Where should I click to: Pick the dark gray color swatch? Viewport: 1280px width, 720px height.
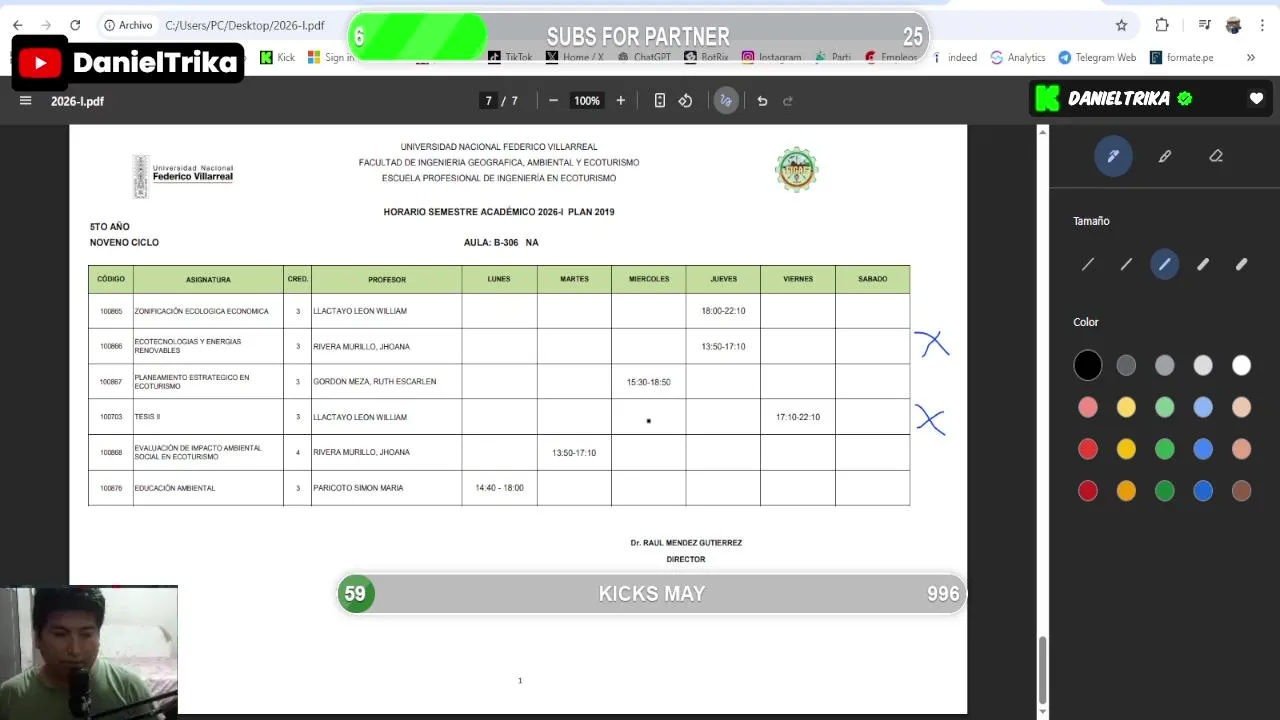point(1126,366)
